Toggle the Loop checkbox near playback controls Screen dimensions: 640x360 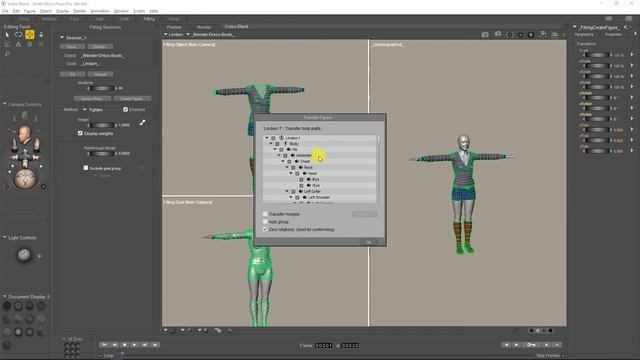tap(100, 356)
